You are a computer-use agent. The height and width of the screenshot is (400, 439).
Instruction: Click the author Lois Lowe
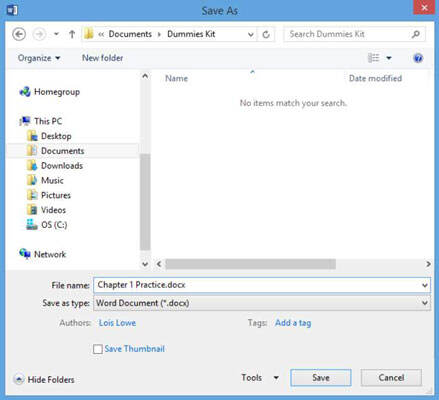click(117, 323)
